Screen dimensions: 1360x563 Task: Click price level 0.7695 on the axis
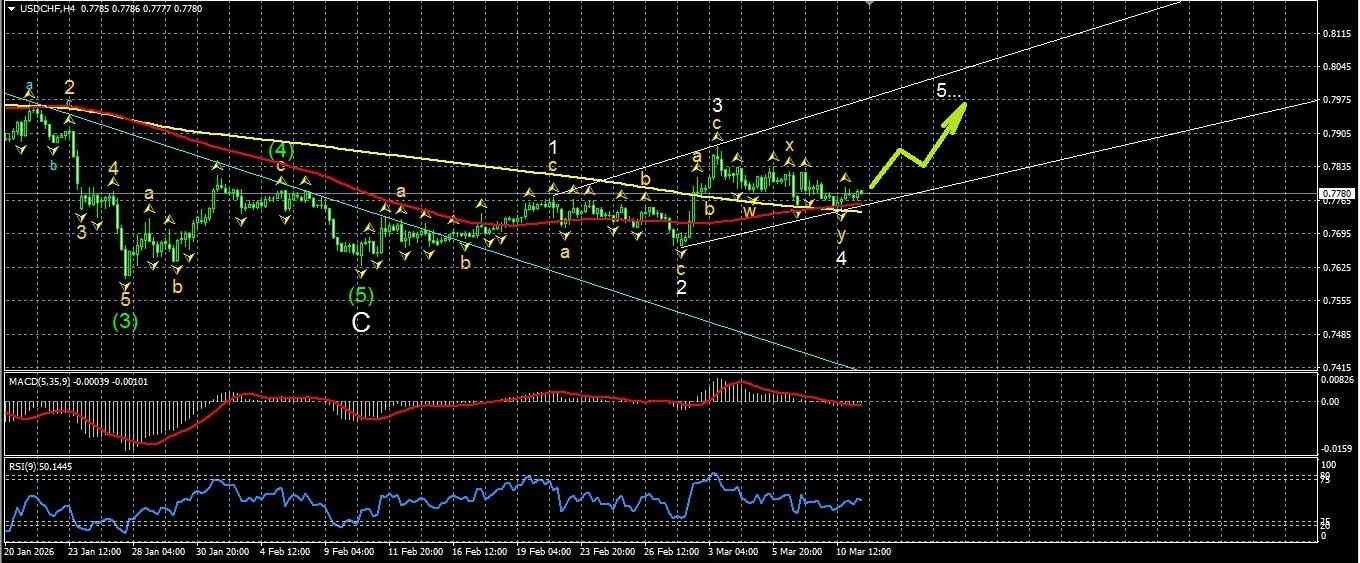[x=1336, y=234]
